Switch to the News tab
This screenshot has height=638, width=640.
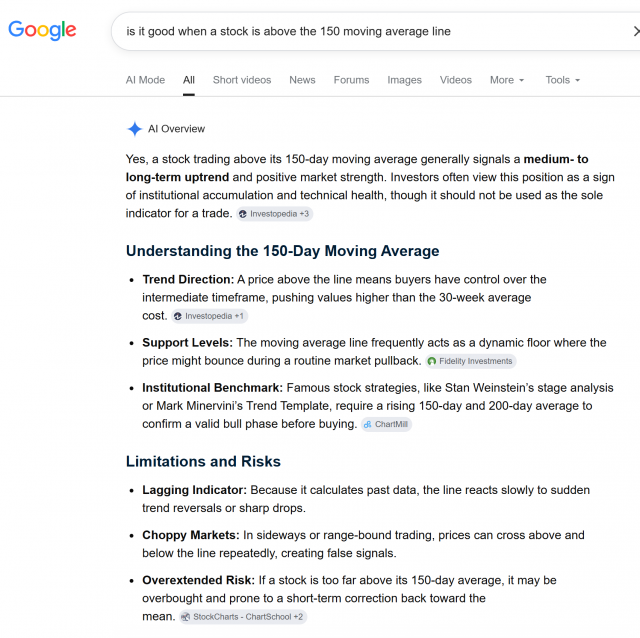click(302, 80)
